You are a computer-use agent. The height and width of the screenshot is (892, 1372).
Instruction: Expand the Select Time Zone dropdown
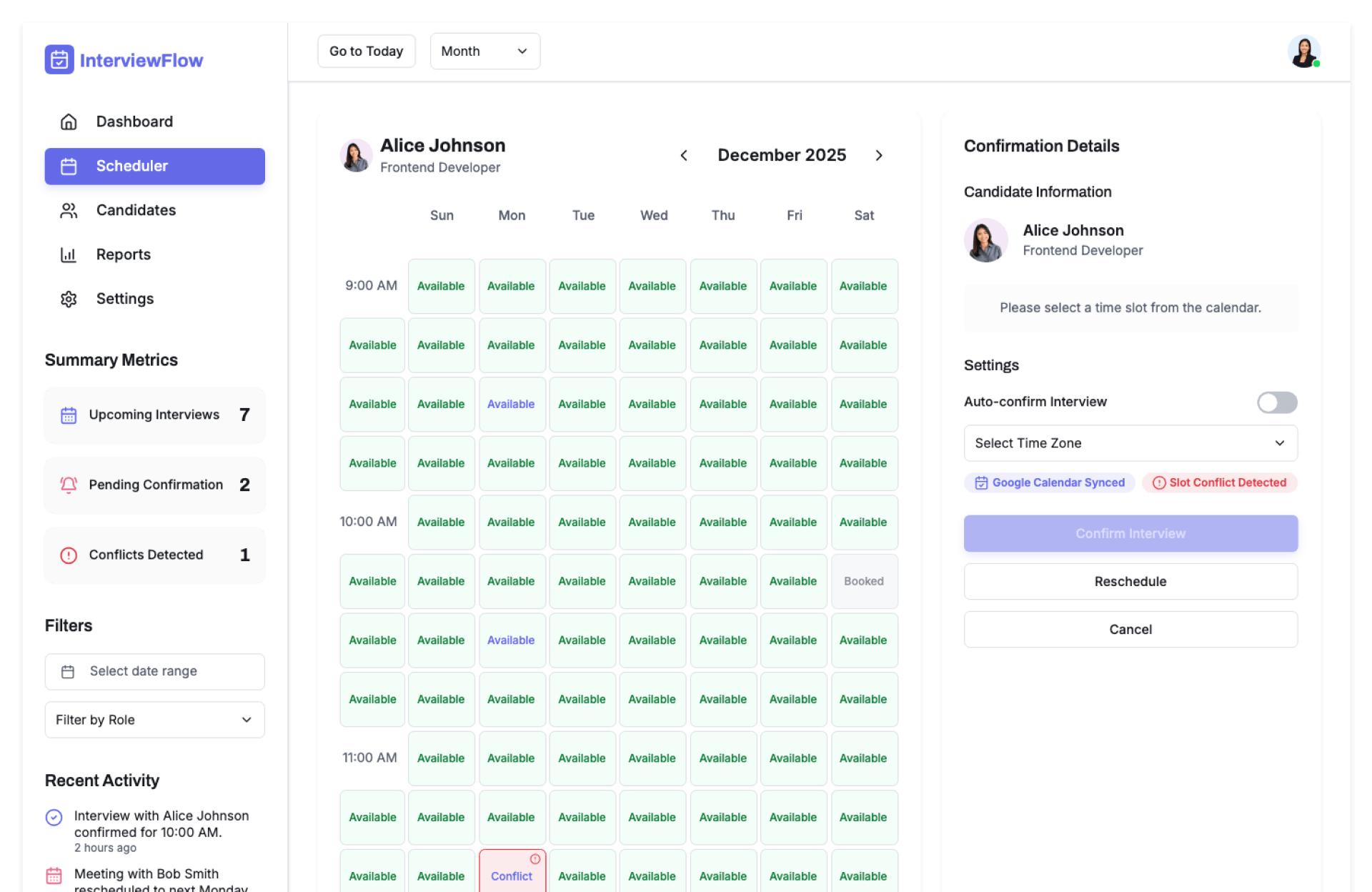1130,443
